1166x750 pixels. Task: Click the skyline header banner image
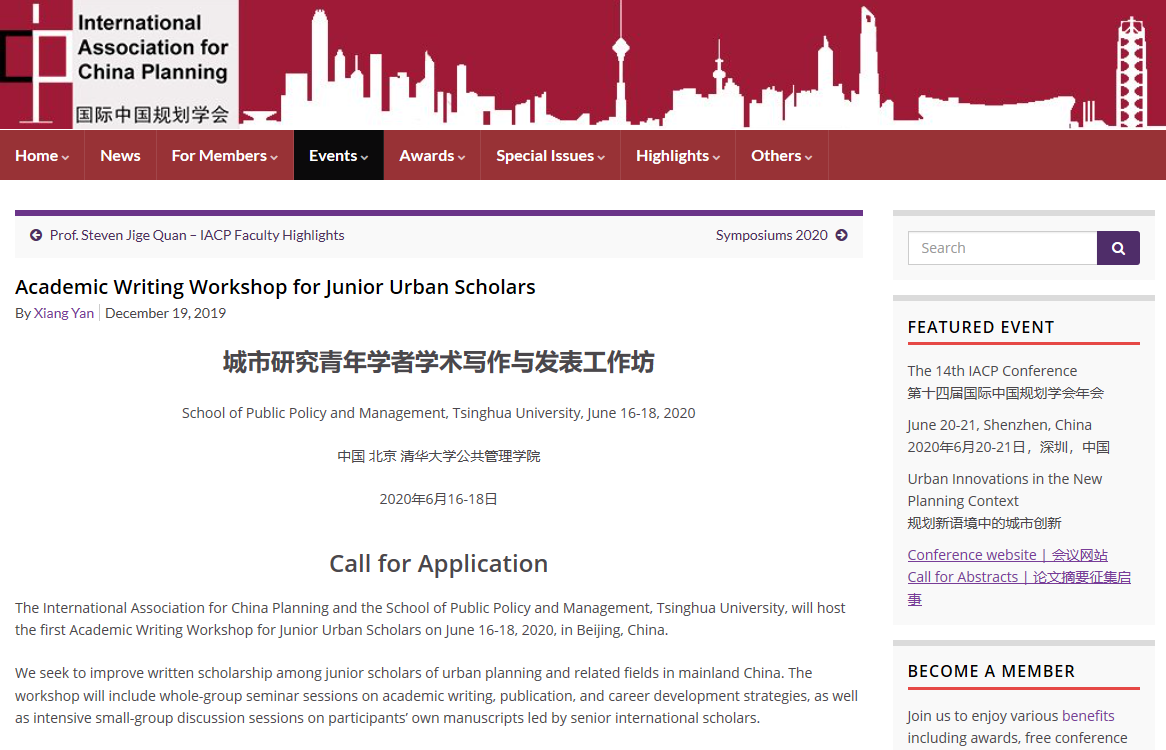702,64
